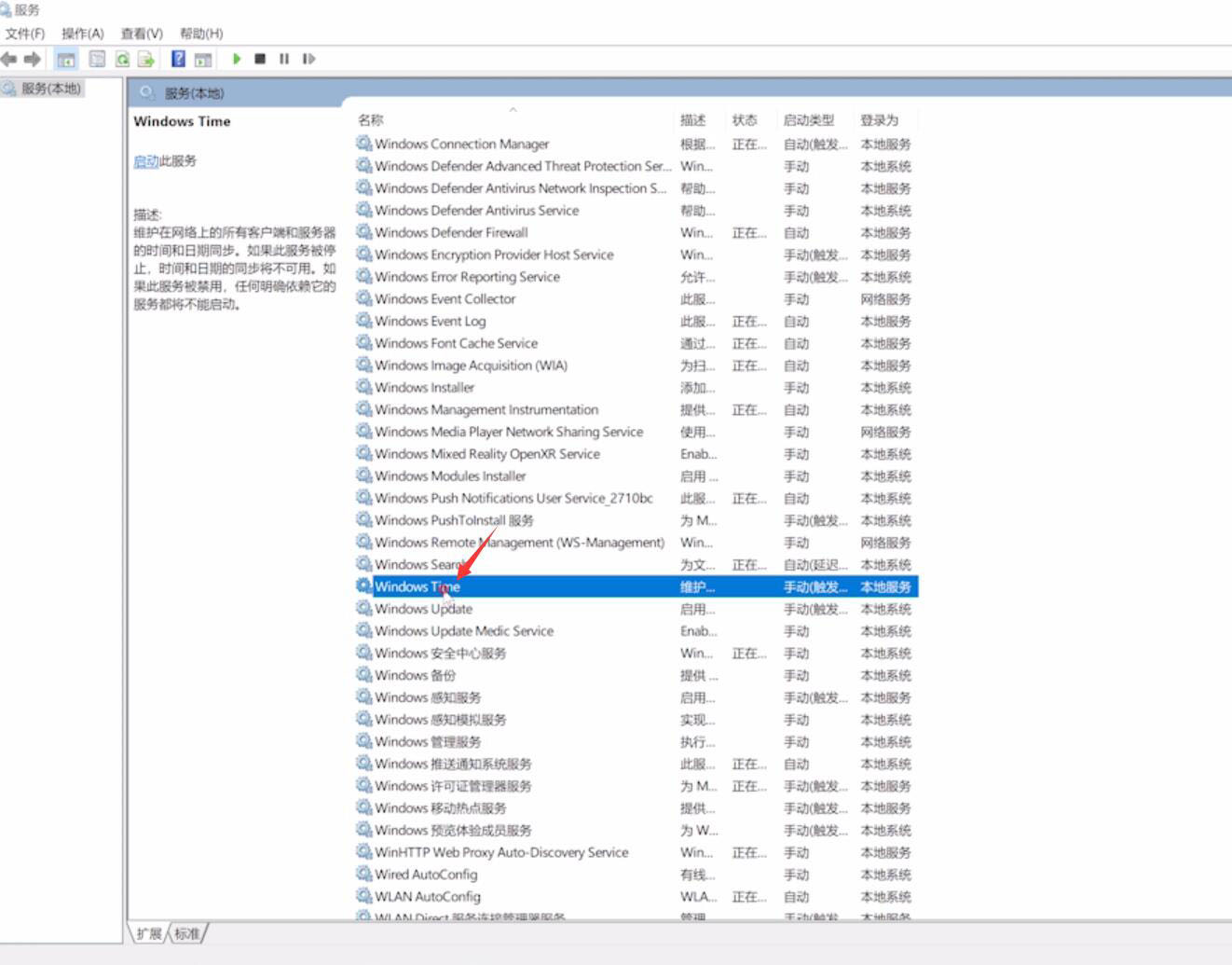Click the gear icon beside Windows Event Log

click(x=363, y=321)
